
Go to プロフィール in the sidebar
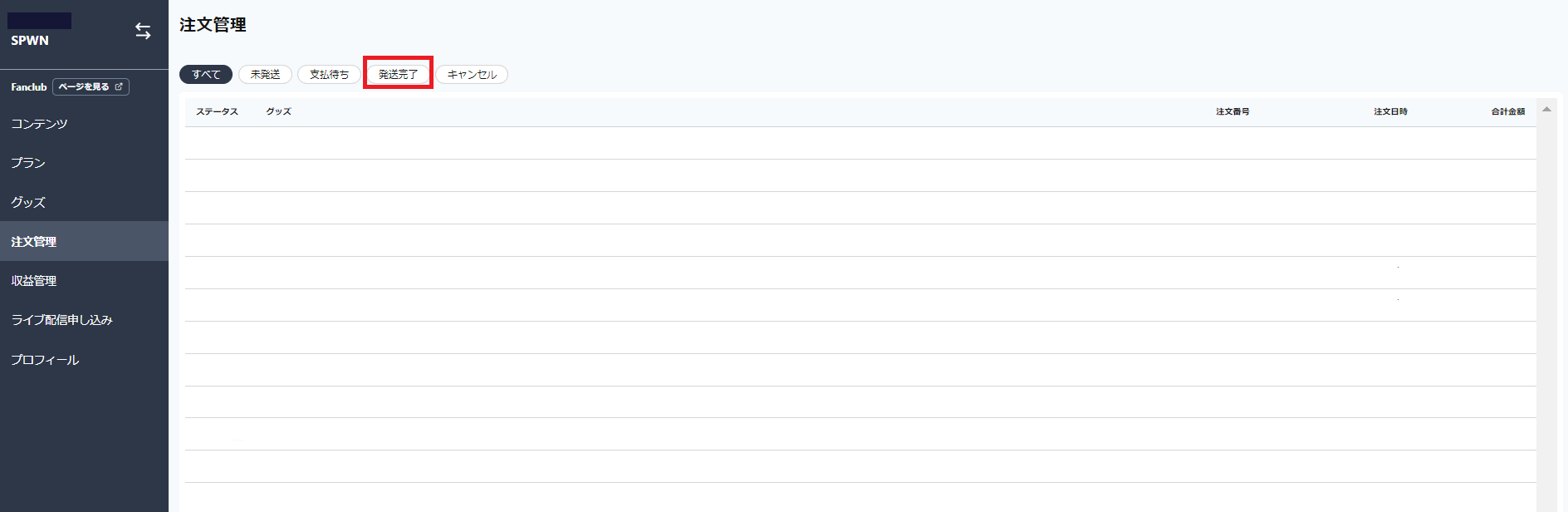[x=45, y=360]
